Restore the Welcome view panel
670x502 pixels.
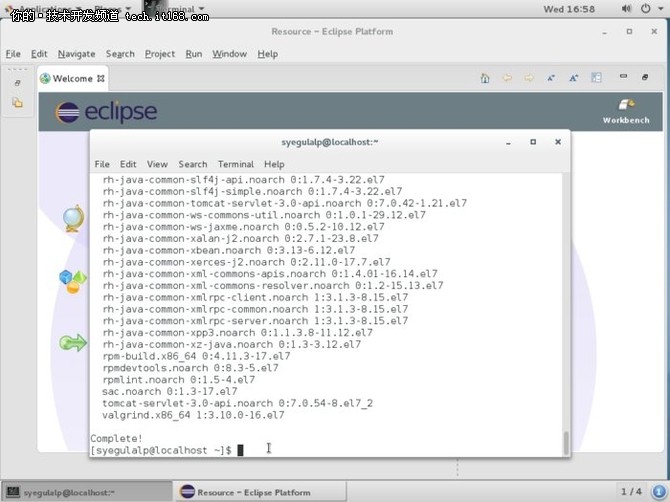click(x=645, y=77)
